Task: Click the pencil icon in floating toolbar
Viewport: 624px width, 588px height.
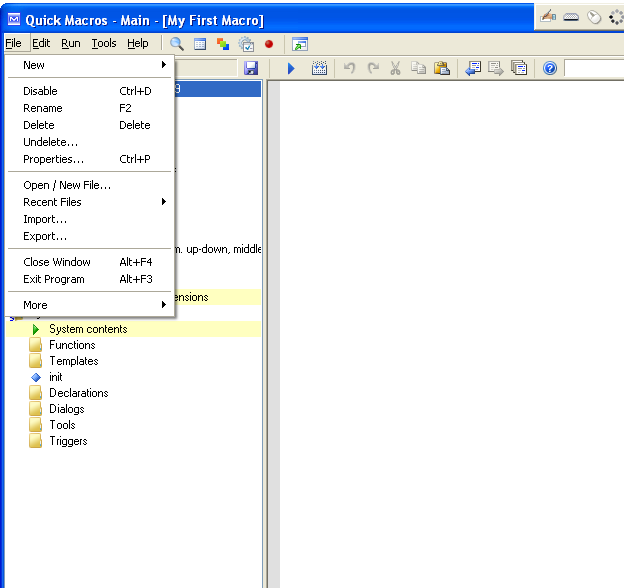Action: 548,17
